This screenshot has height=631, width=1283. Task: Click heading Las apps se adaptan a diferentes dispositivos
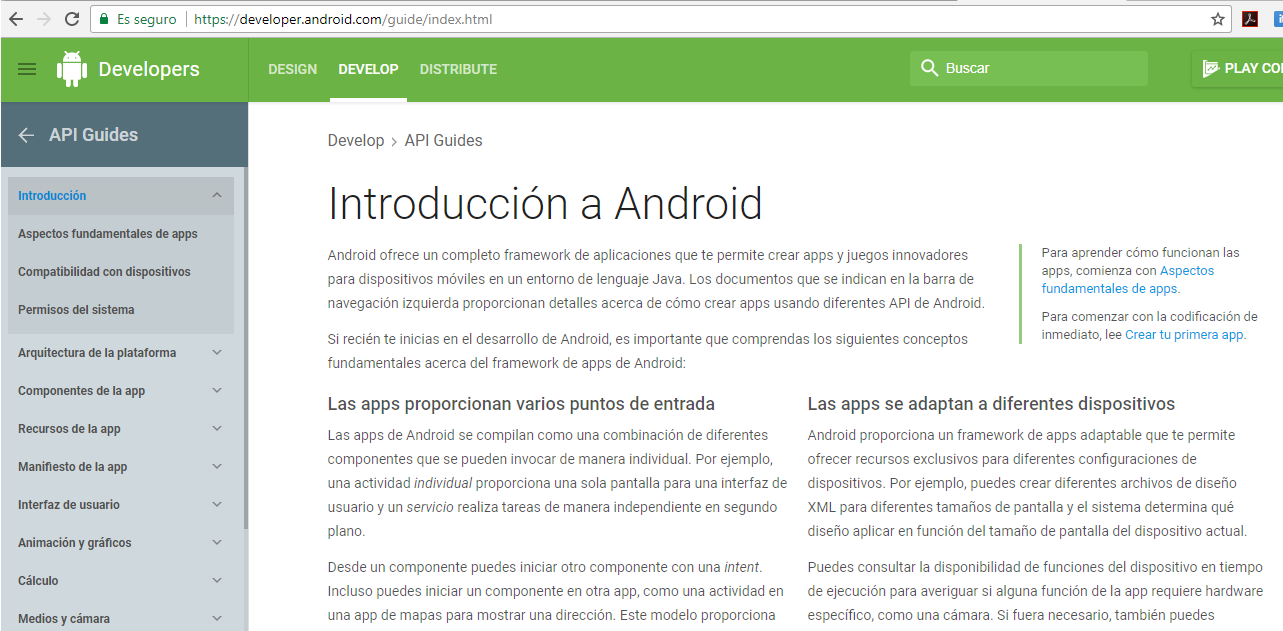click(x=991, y=404)
